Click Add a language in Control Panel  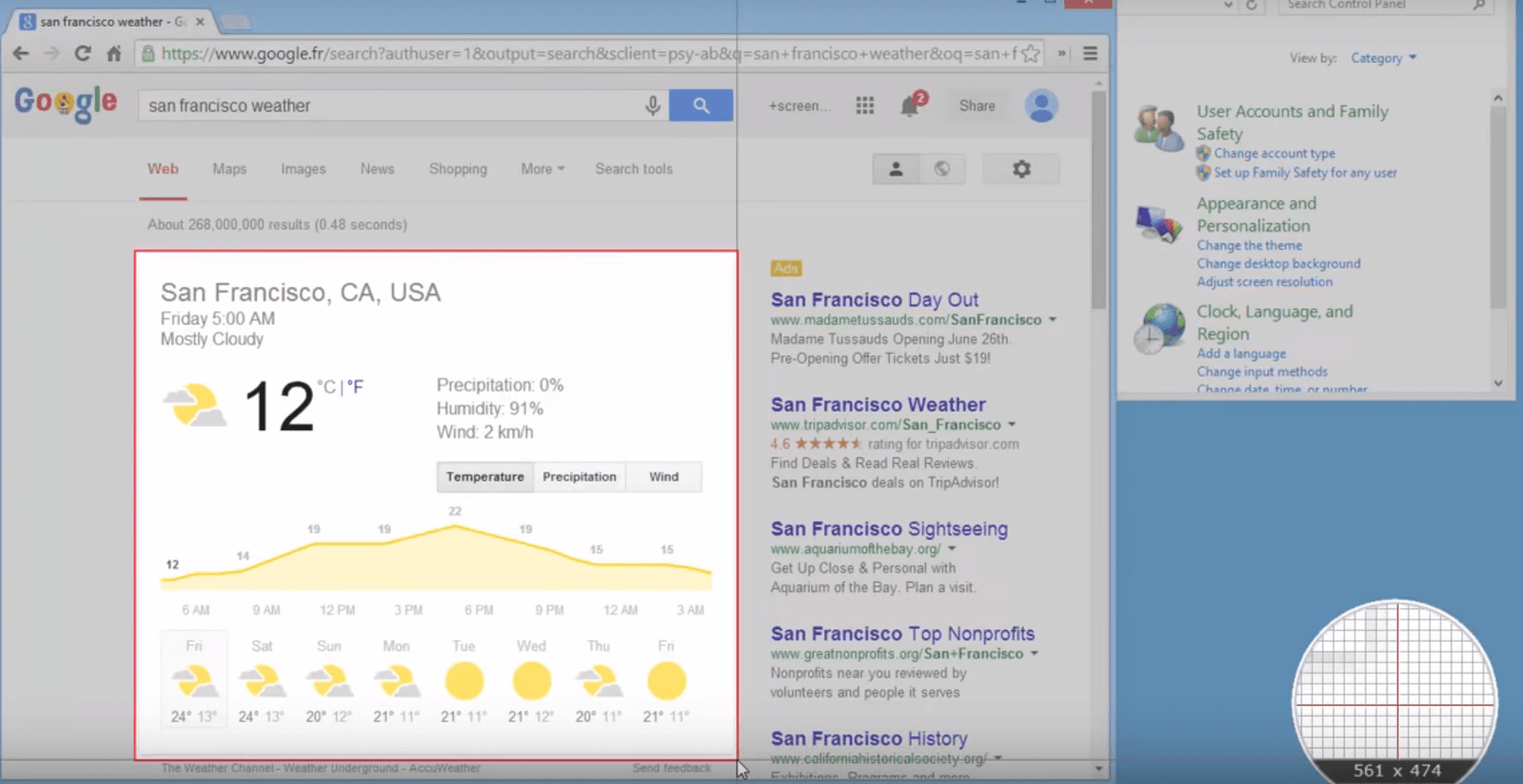point(1241,353)
